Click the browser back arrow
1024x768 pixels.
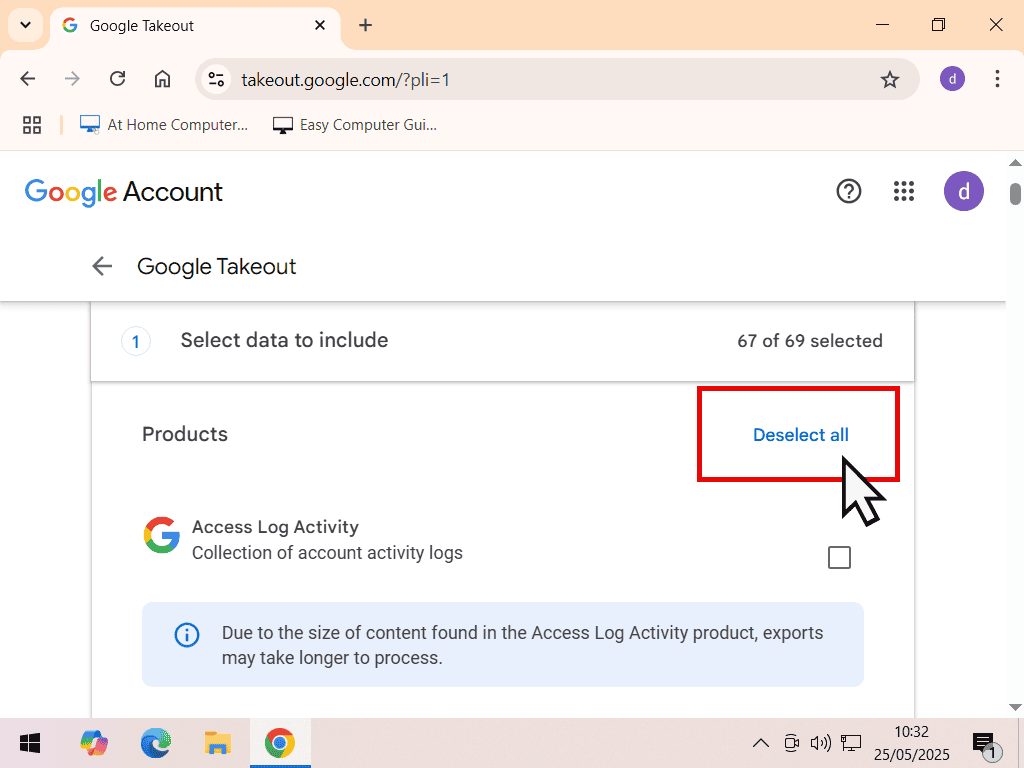[27, 79]
